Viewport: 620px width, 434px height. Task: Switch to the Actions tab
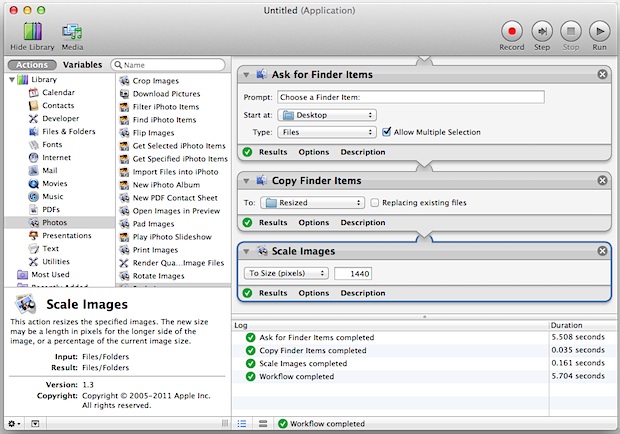tap(32, 65)
